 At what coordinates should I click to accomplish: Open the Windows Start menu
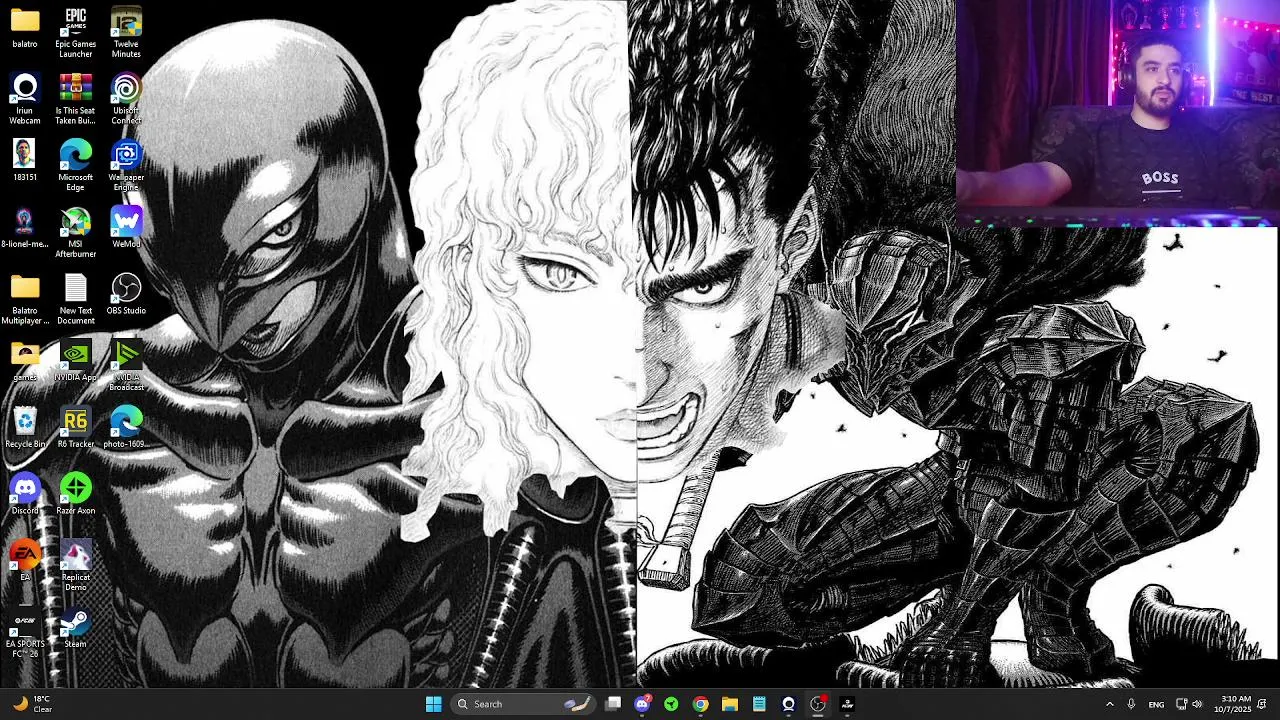(x=434, y=704)
